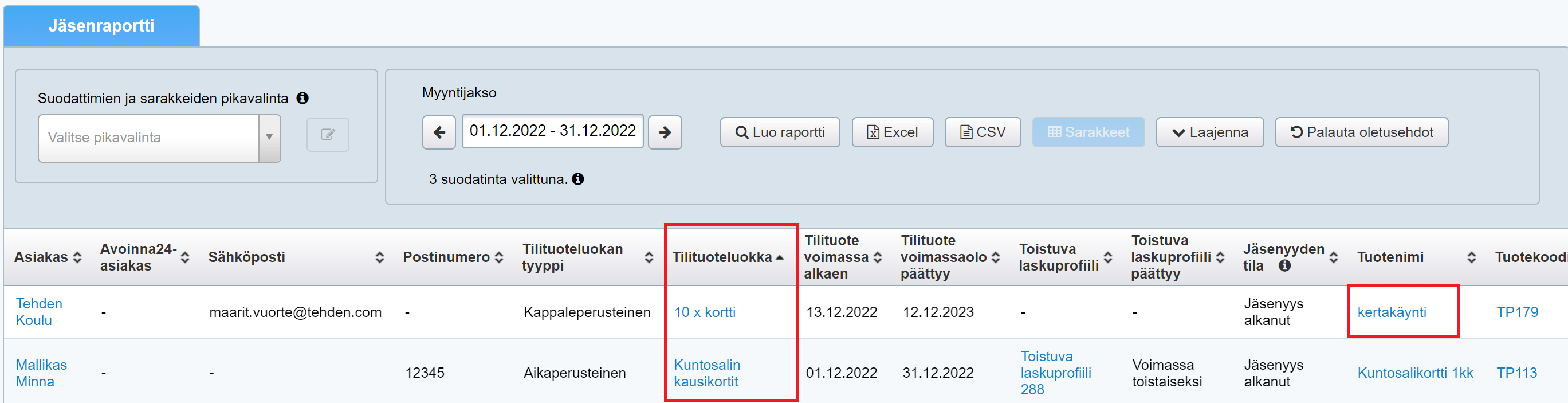Screen dimensions: 1568x403
Task: Export the report to Excel
Action: 892,132
